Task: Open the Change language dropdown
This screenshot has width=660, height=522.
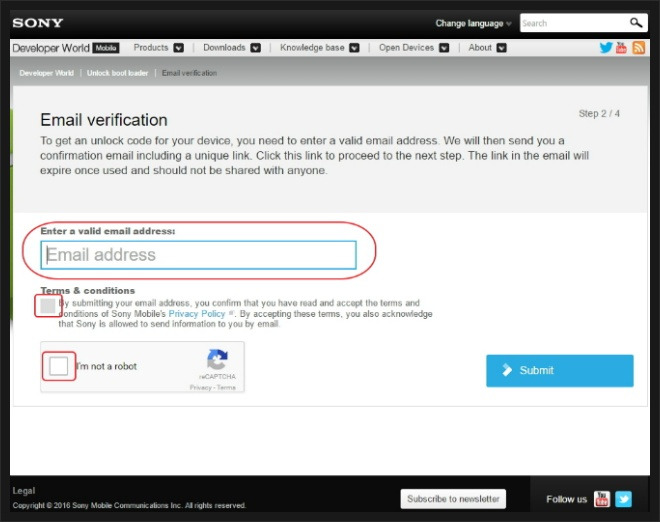Action: 473,24
